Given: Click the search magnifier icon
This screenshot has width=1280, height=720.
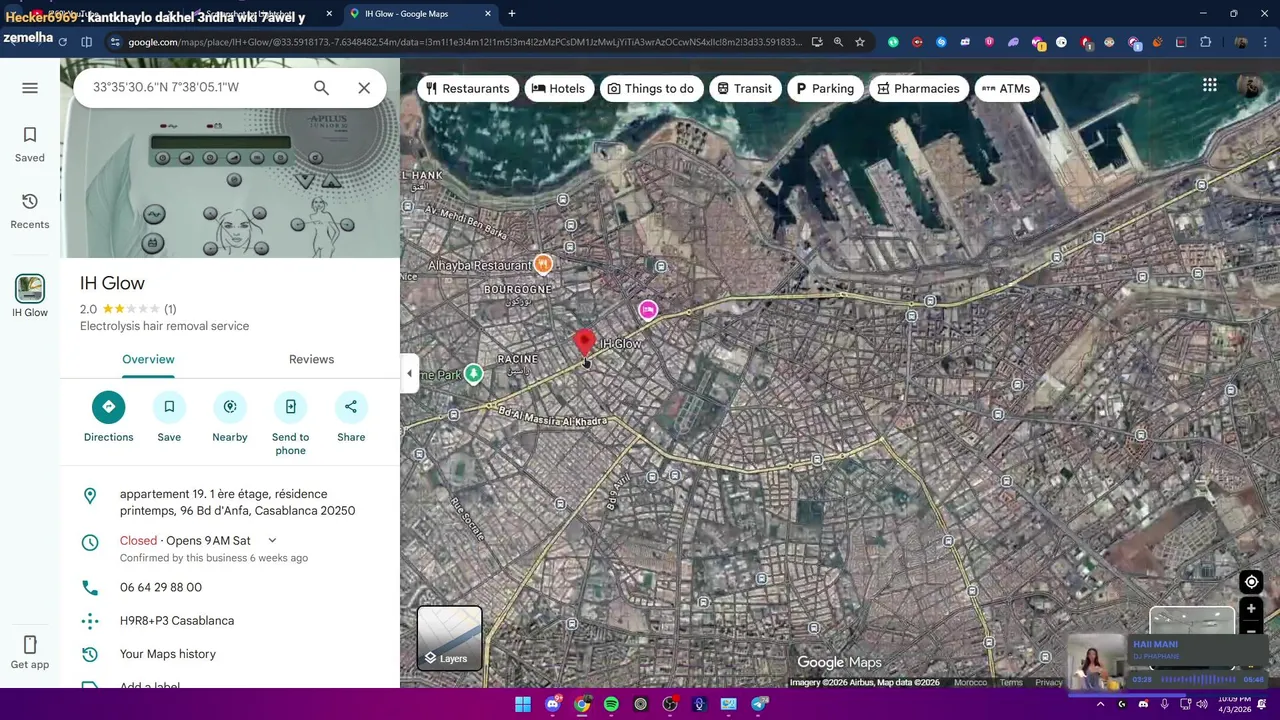Looking at the screenshot, I should click(321, 88).
